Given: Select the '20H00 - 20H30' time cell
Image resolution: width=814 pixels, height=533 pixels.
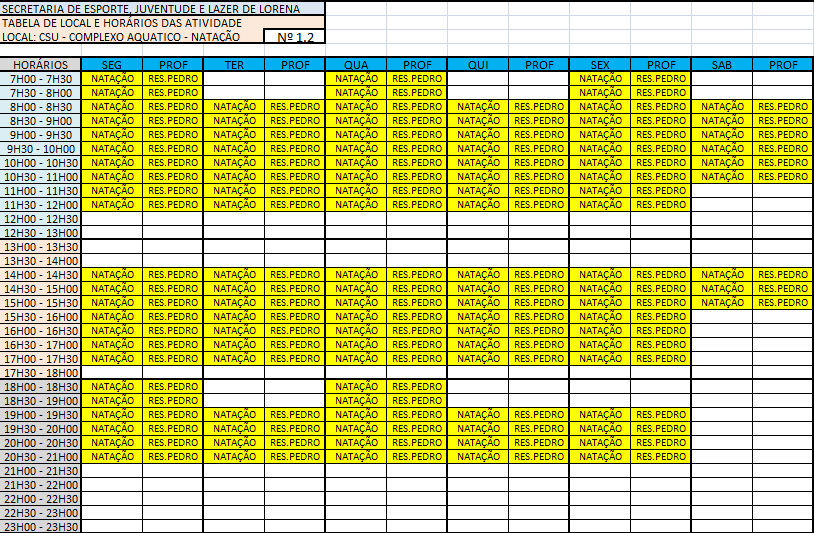Looking at the screenshot, I should pos(40,443).
